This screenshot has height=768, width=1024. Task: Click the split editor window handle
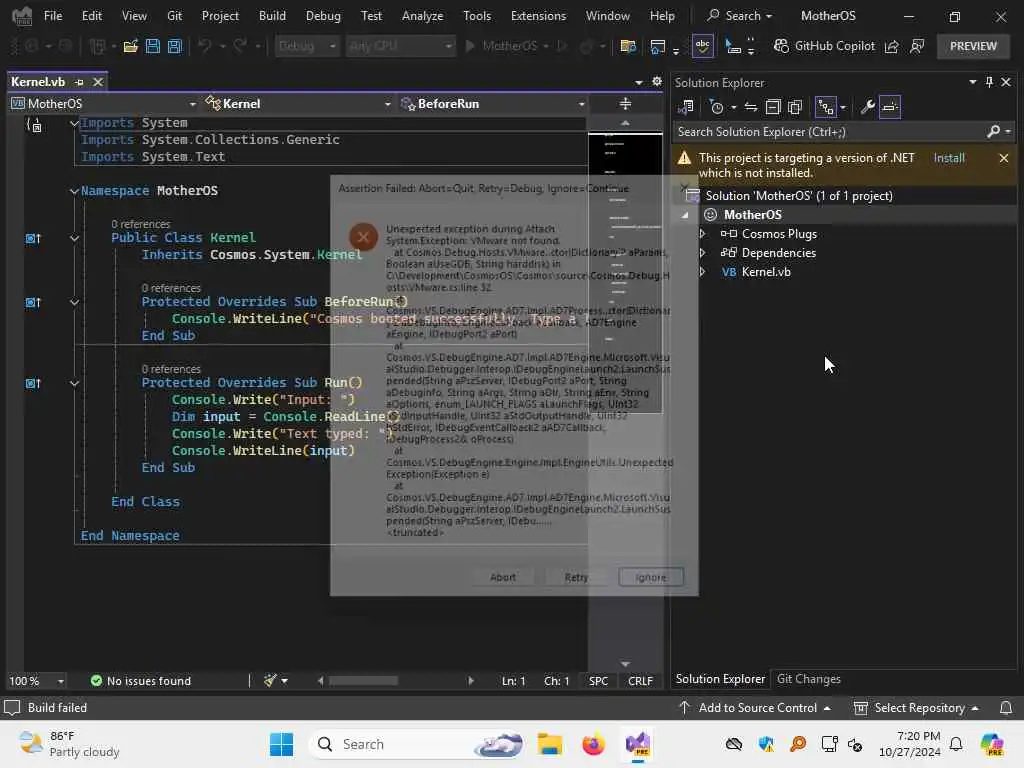pyautogui.click(x=625, y=104)
